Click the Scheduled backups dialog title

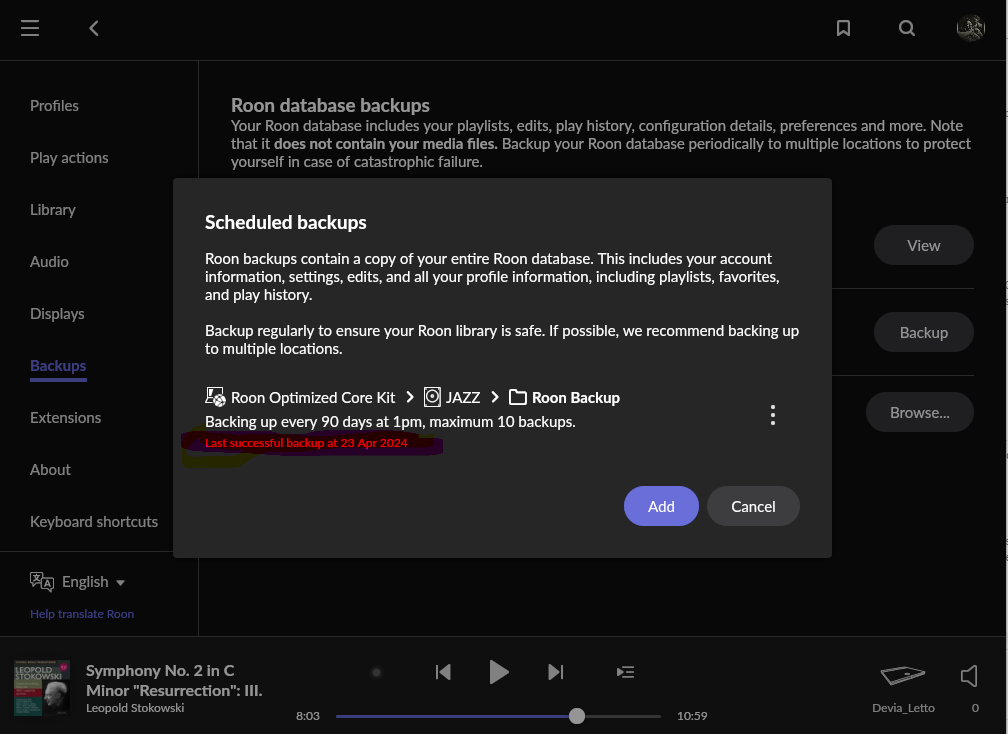point(285,222)
